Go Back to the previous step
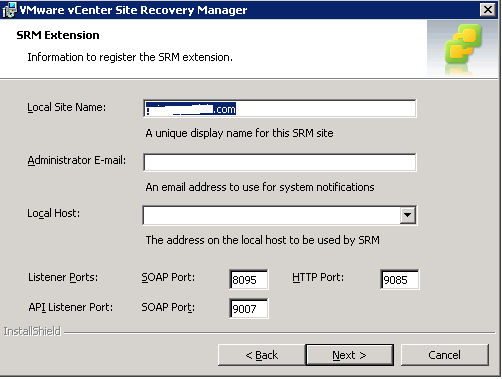Image resolution: width=502 pixels, height=379 pixels. [262, 355]
